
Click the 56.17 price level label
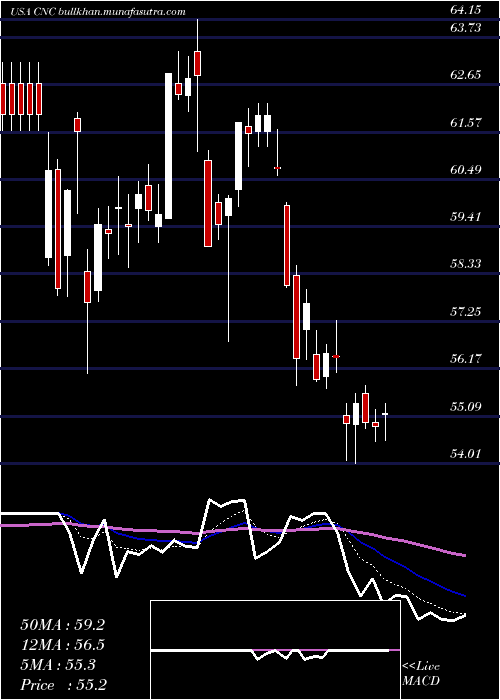click(x=465, y=358)
